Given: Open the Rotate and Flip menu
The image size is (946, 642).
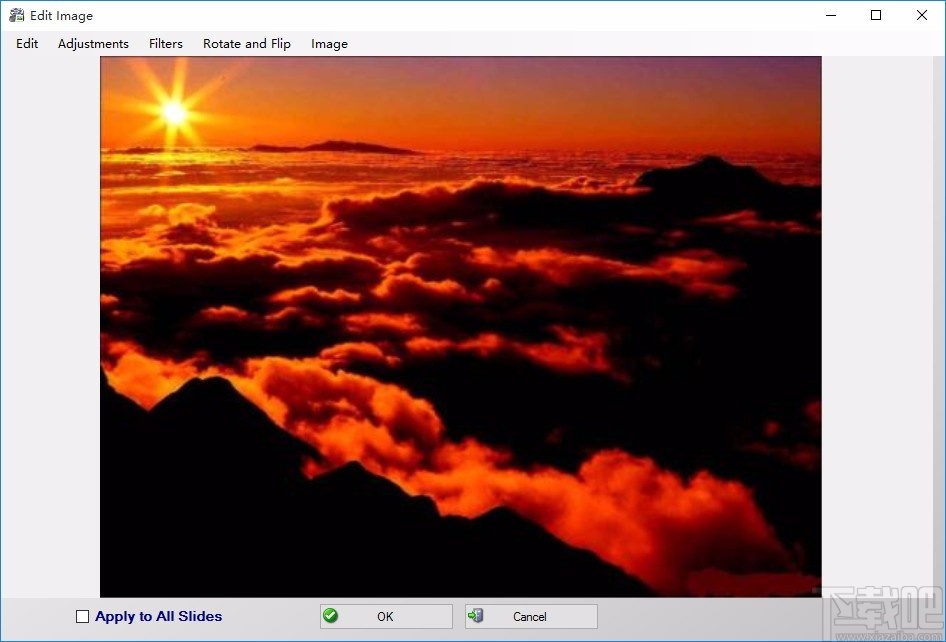Looking at the screenshot, I should pyautogui.click(x=246, y=43).
